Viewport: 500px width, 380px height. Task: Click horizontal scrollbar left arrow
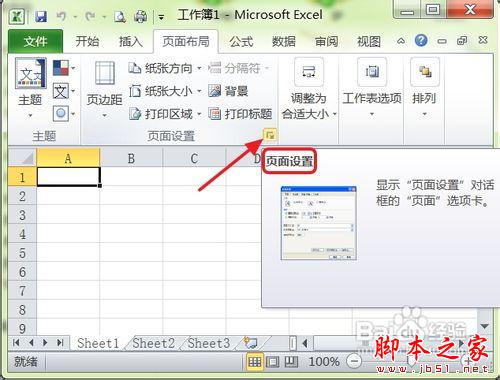[x=305, y=343]
